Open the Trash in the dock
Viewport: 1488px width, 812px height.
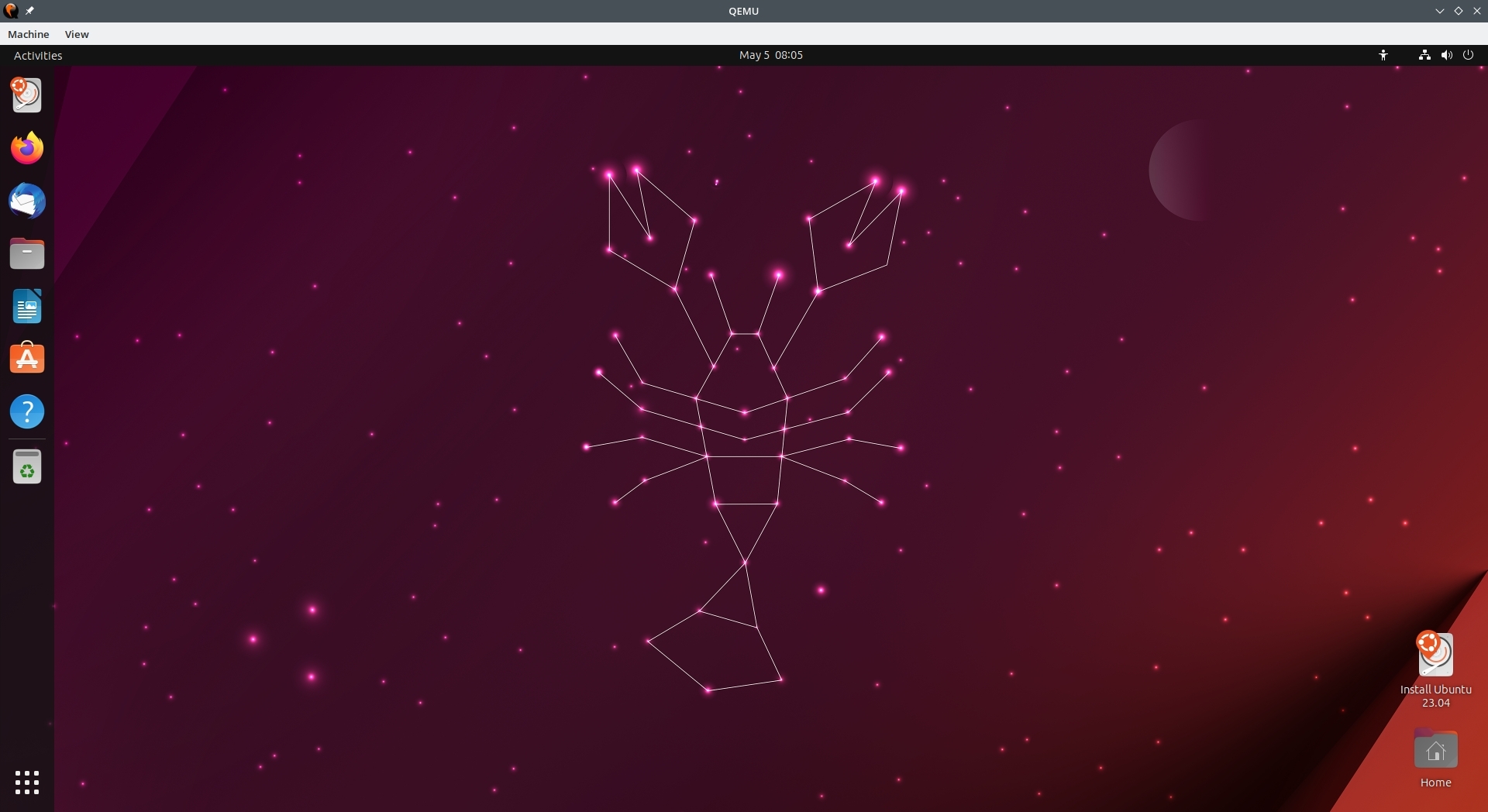[x=27, y=466]
